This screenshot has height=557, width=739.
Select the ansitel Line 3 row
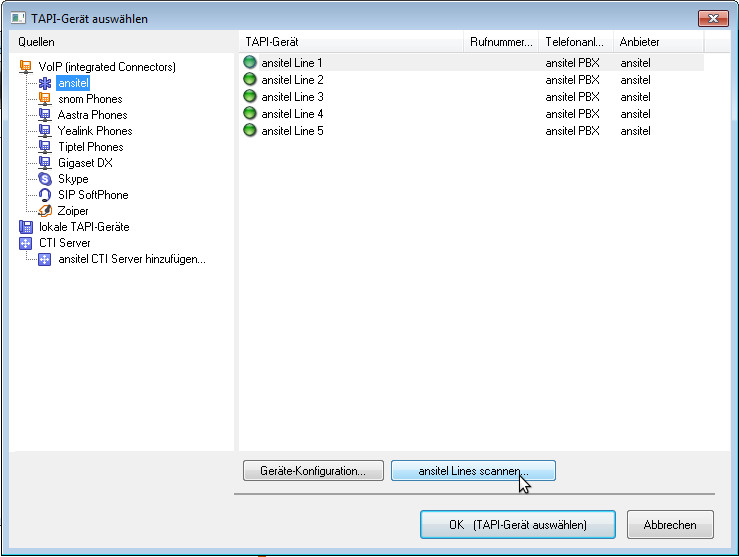pos(473,97)
